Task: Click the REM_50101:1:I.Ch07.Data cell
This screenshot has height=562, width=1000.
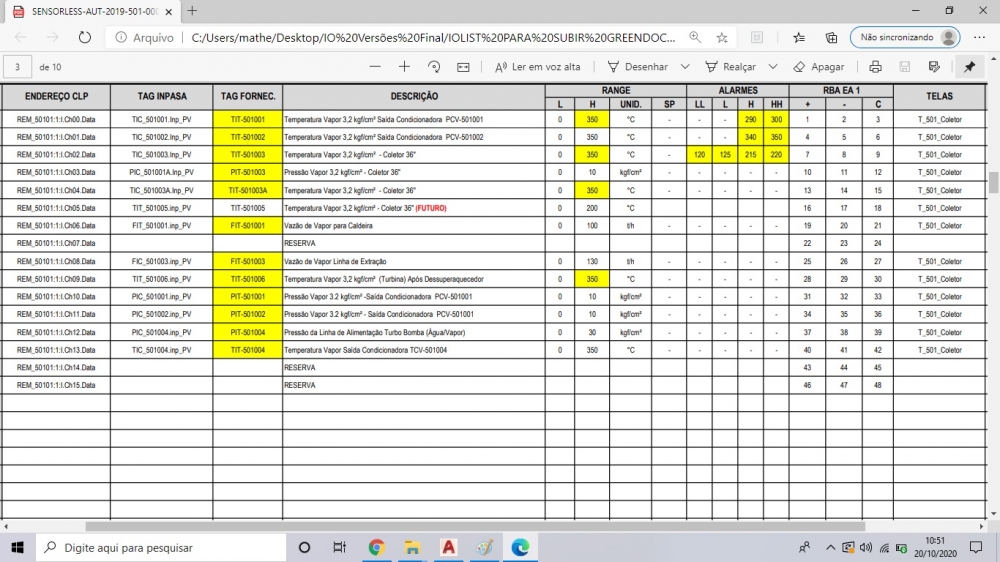Action: (x=55, y=243)
